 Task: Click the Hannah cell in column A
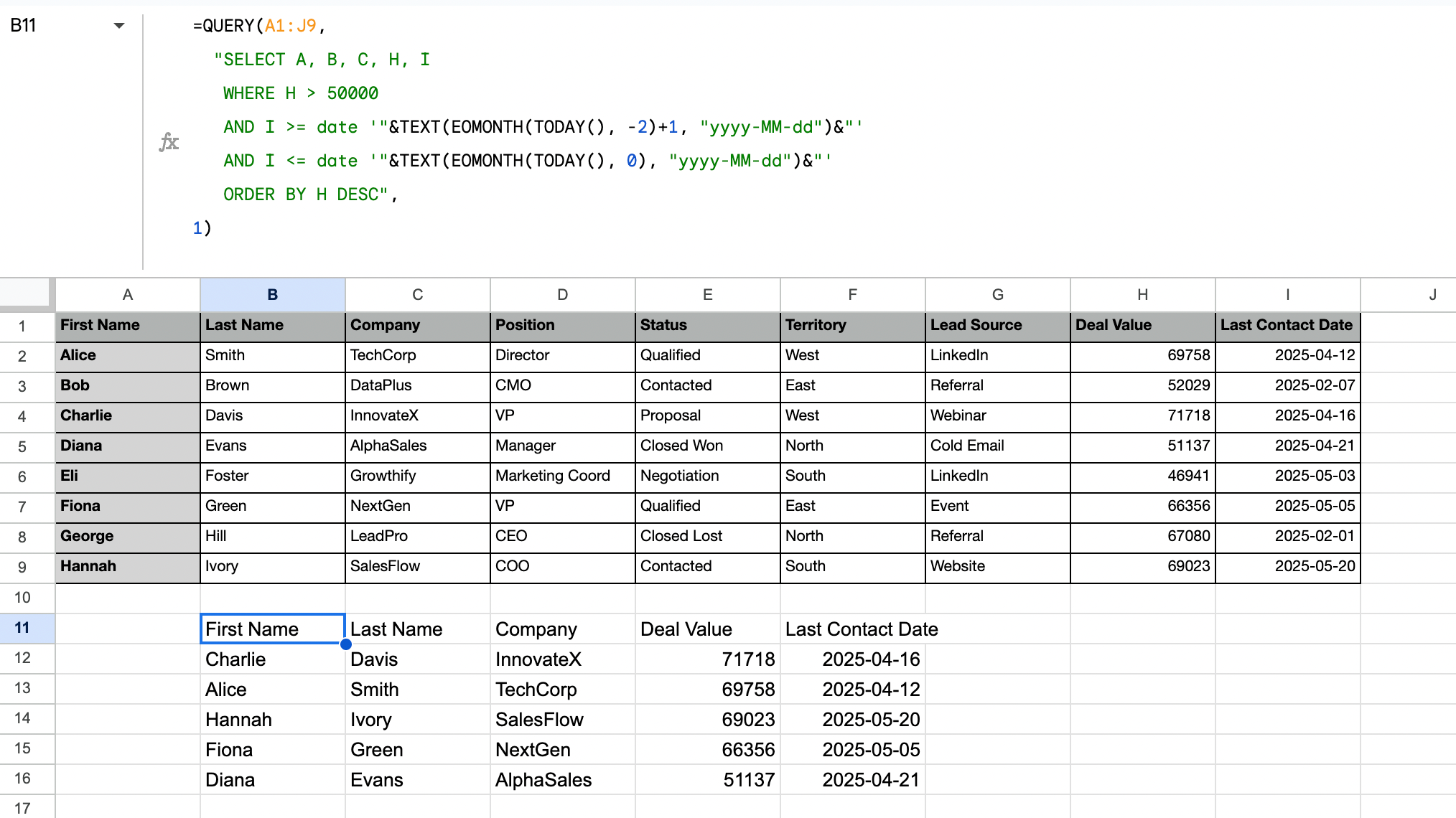(127, 566)
